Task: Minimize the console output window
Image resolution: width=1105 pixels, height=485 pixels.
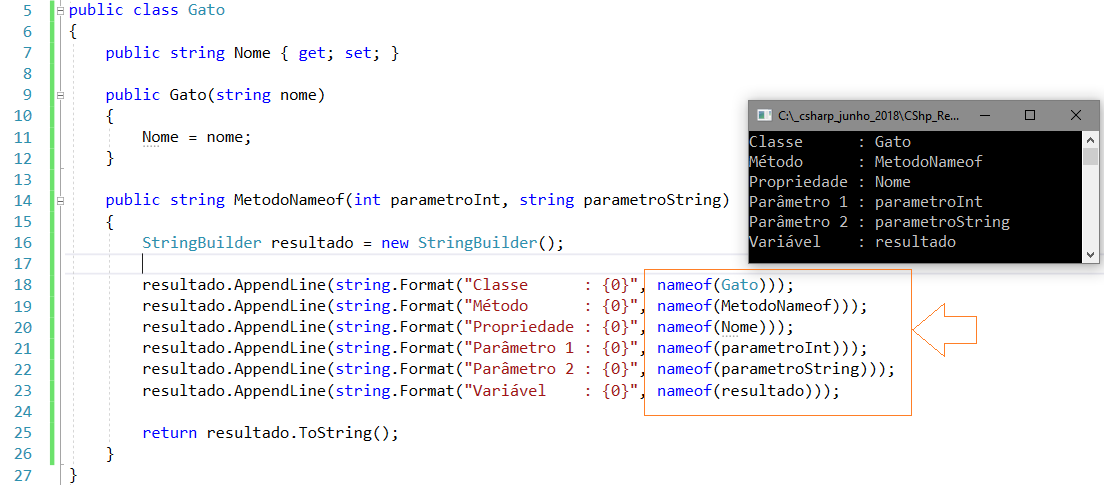Action: click(x=984, y=115)
